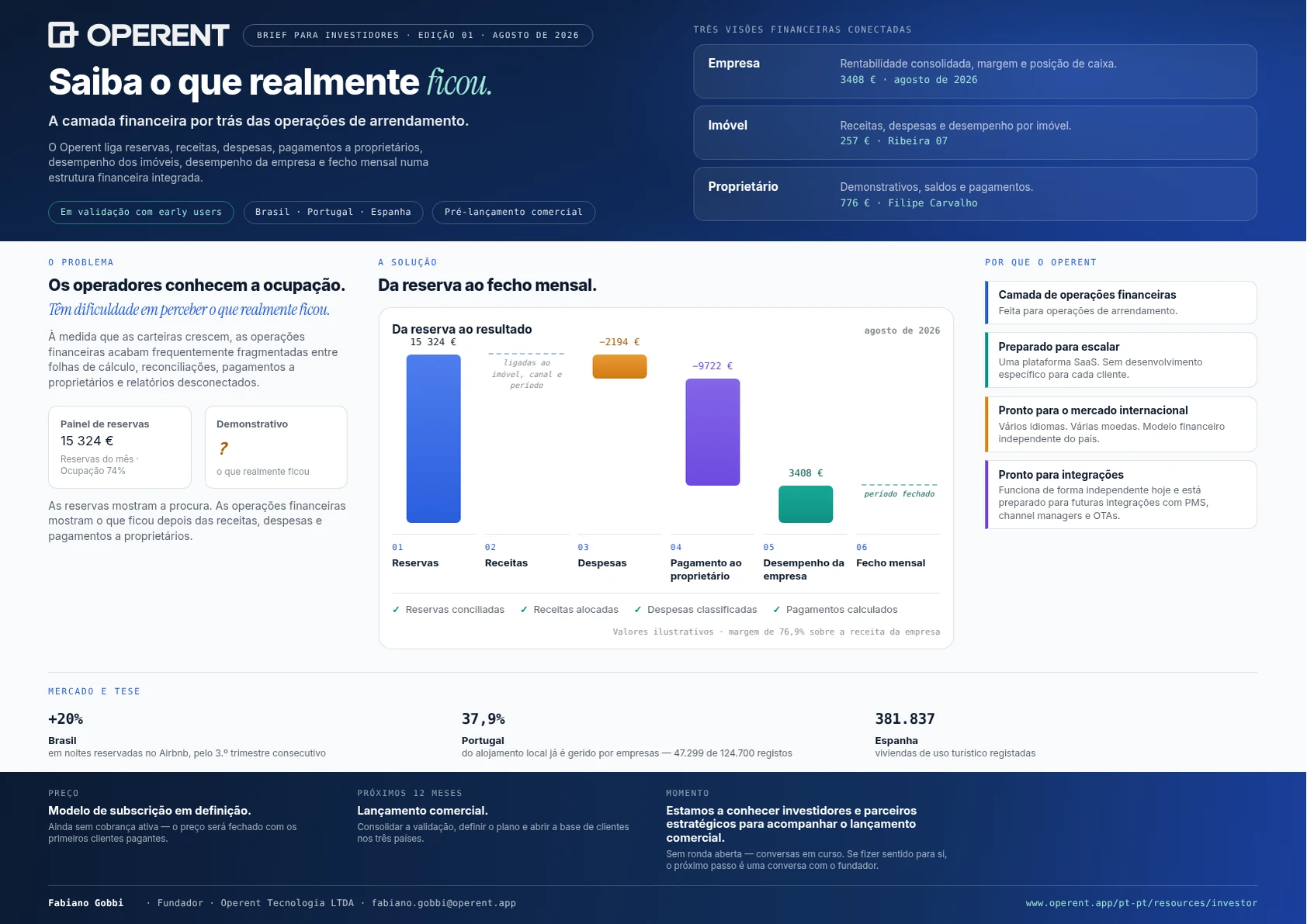
Task: Click 'ligadas ao imóvel, canal e período' note
Action: (x=526, y=374)
